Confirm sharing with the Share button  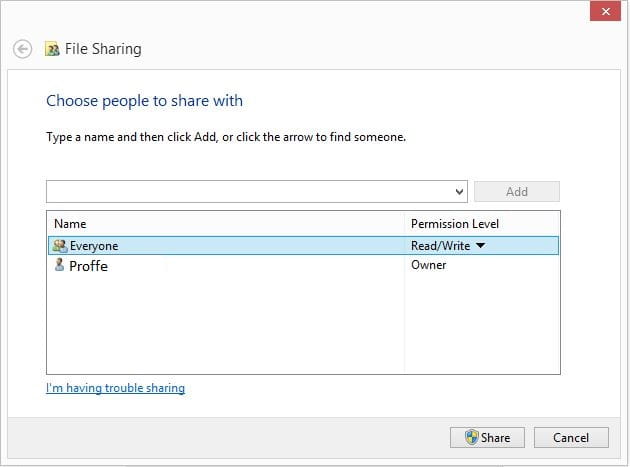tap(487, 437)
